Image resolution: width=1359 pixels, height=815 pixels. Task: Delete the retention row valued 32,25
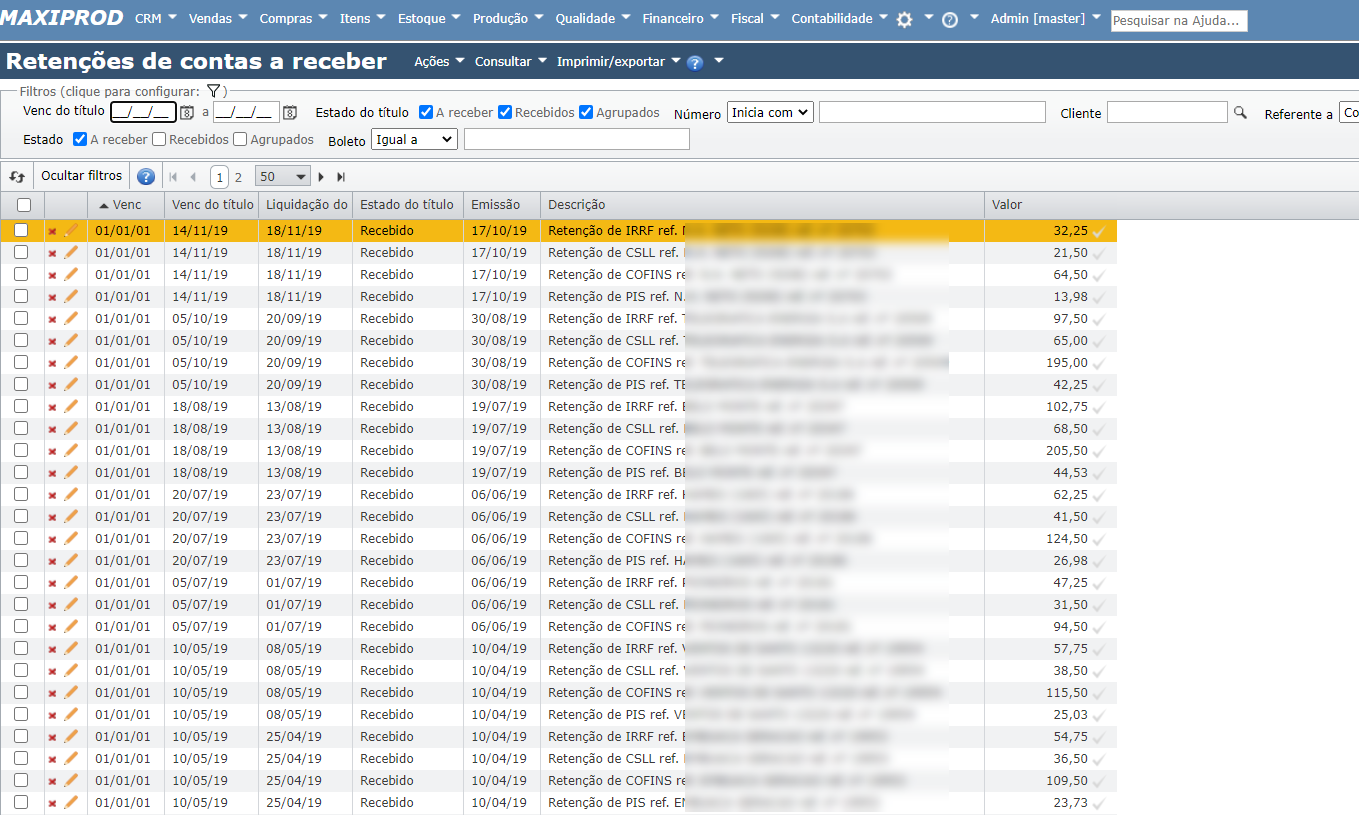tap(52, 231)
